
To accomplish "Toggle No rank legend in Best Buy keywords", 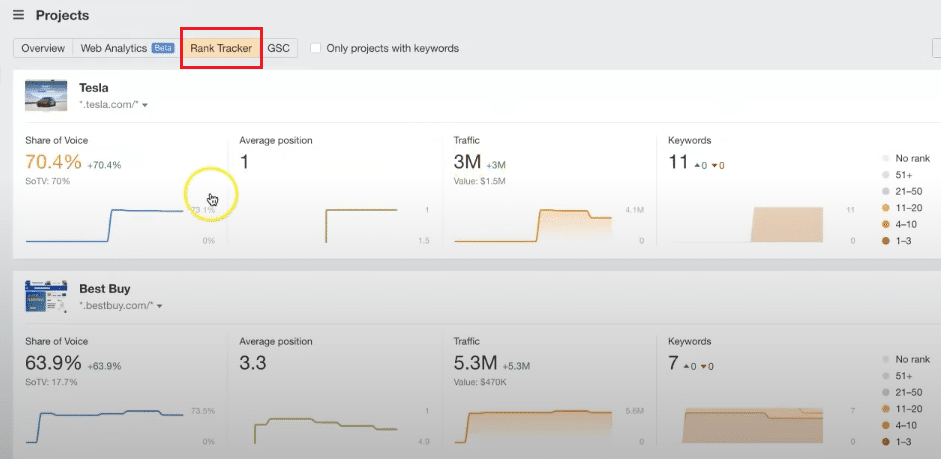I will (906, 359).
